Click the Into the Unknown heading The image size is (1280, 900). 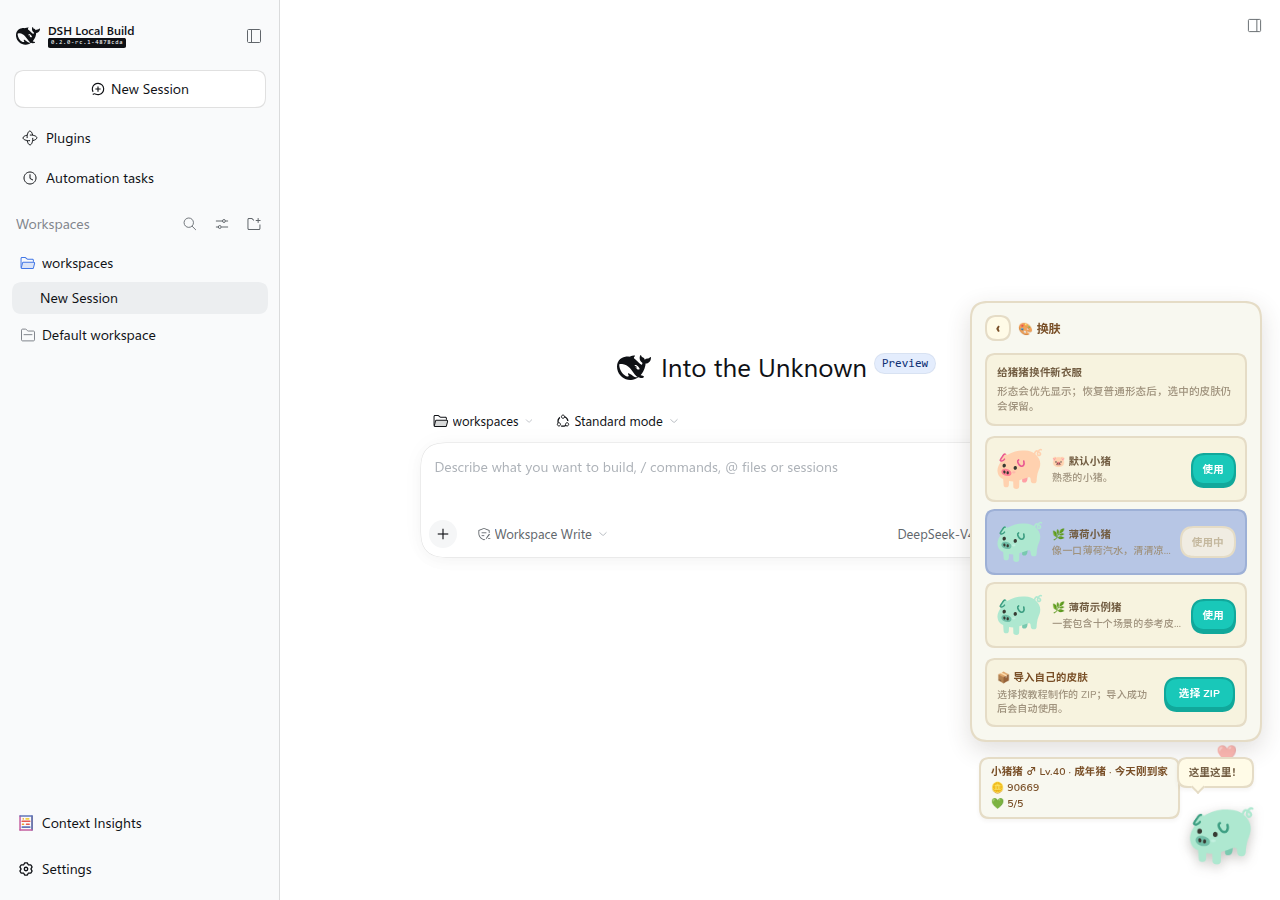[763, 368]
